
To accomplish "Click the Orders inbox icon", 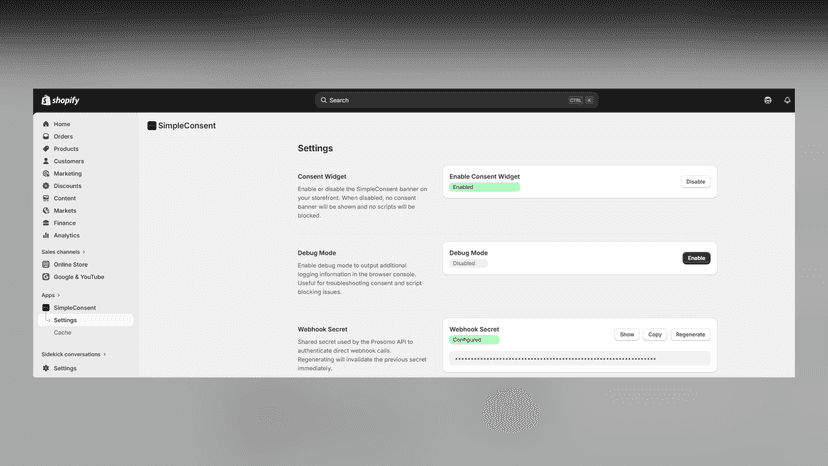I will (x=46, y=136).
